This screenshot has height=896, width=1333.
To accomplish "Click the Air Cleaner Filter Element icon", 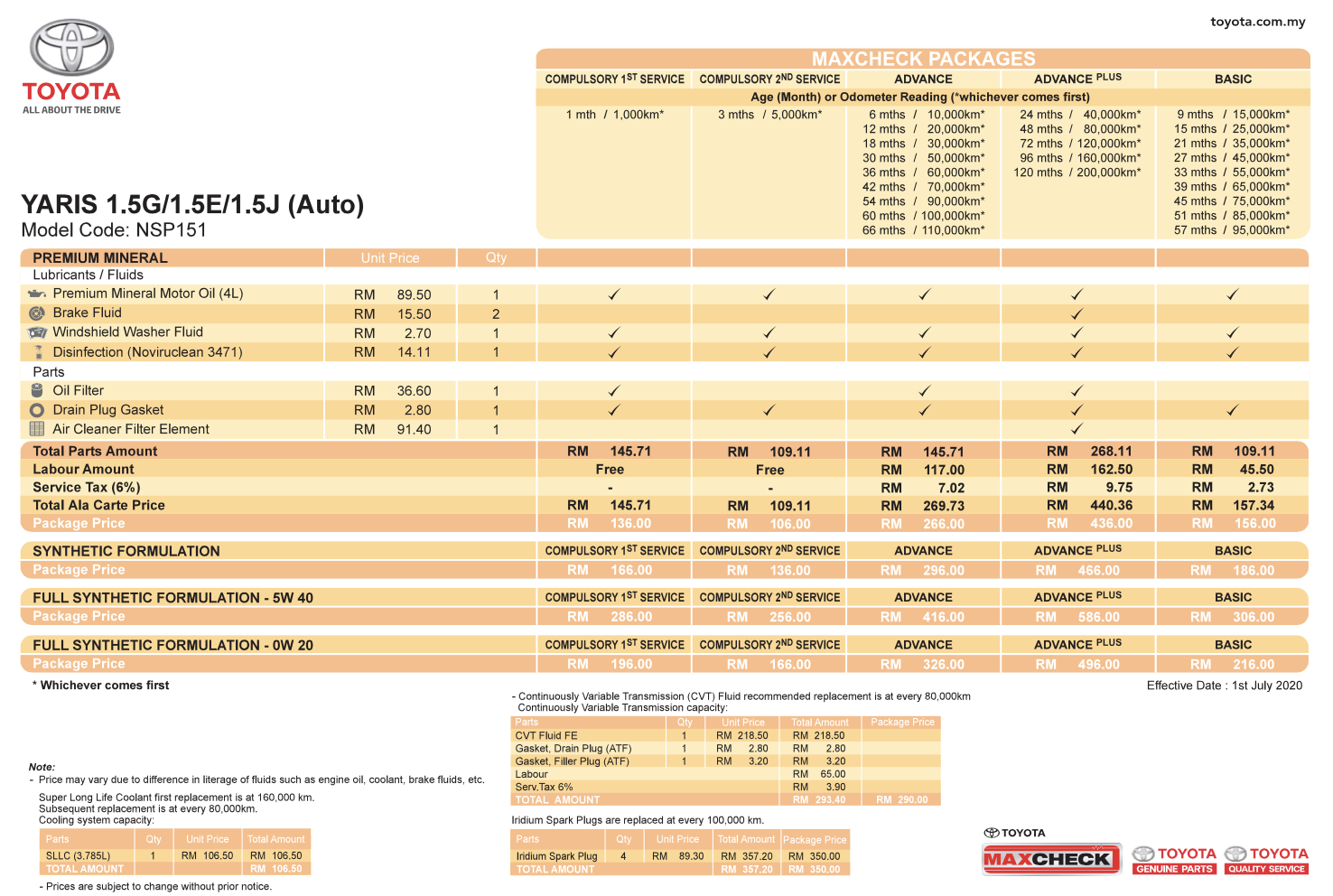I will pyautogui.click(x=37, y=429).
